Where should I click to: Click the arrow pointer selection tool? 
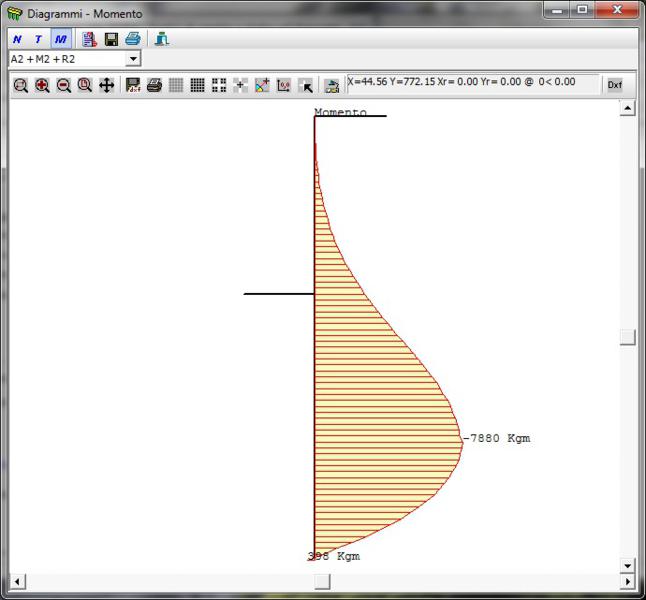(x=307, y=86)
